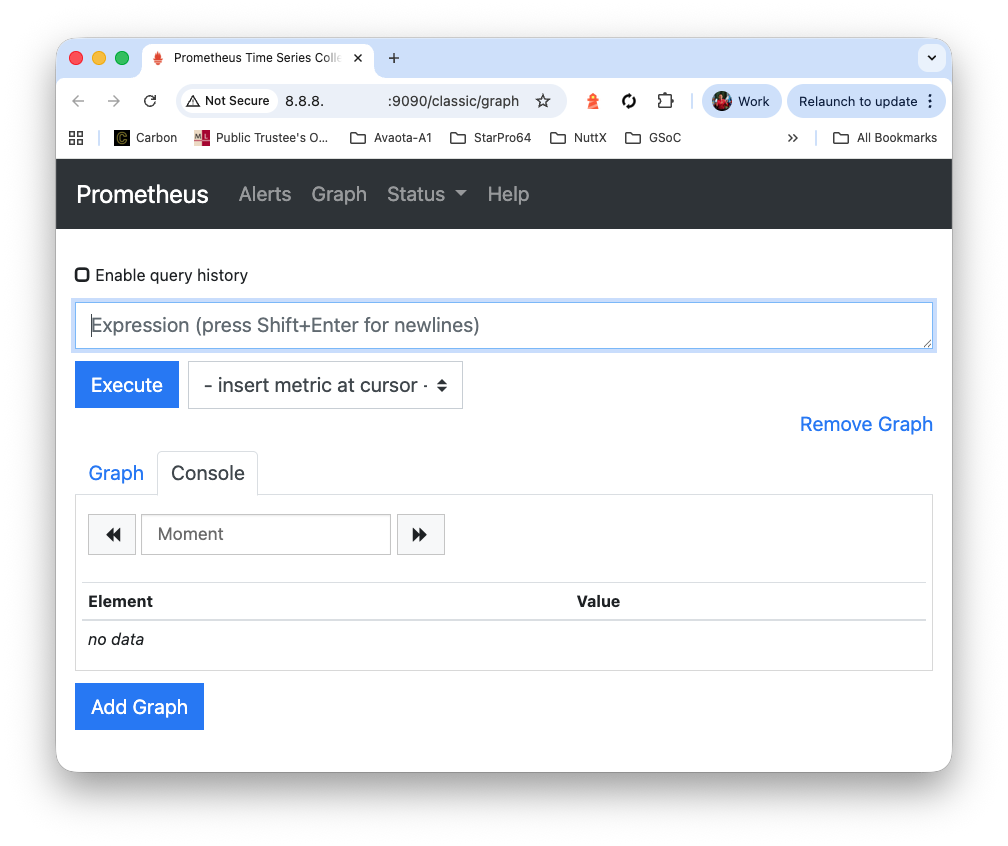
Task: Click the Execute button
Action: click(126, 385)
